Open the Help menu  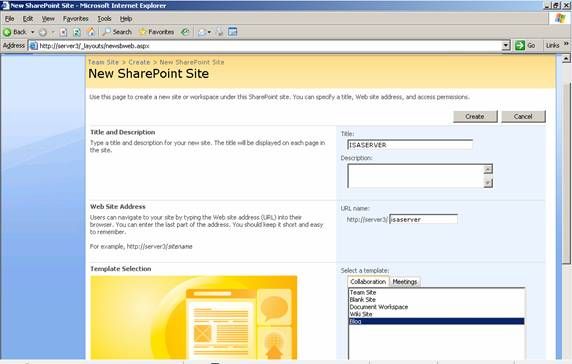point(126,19)
